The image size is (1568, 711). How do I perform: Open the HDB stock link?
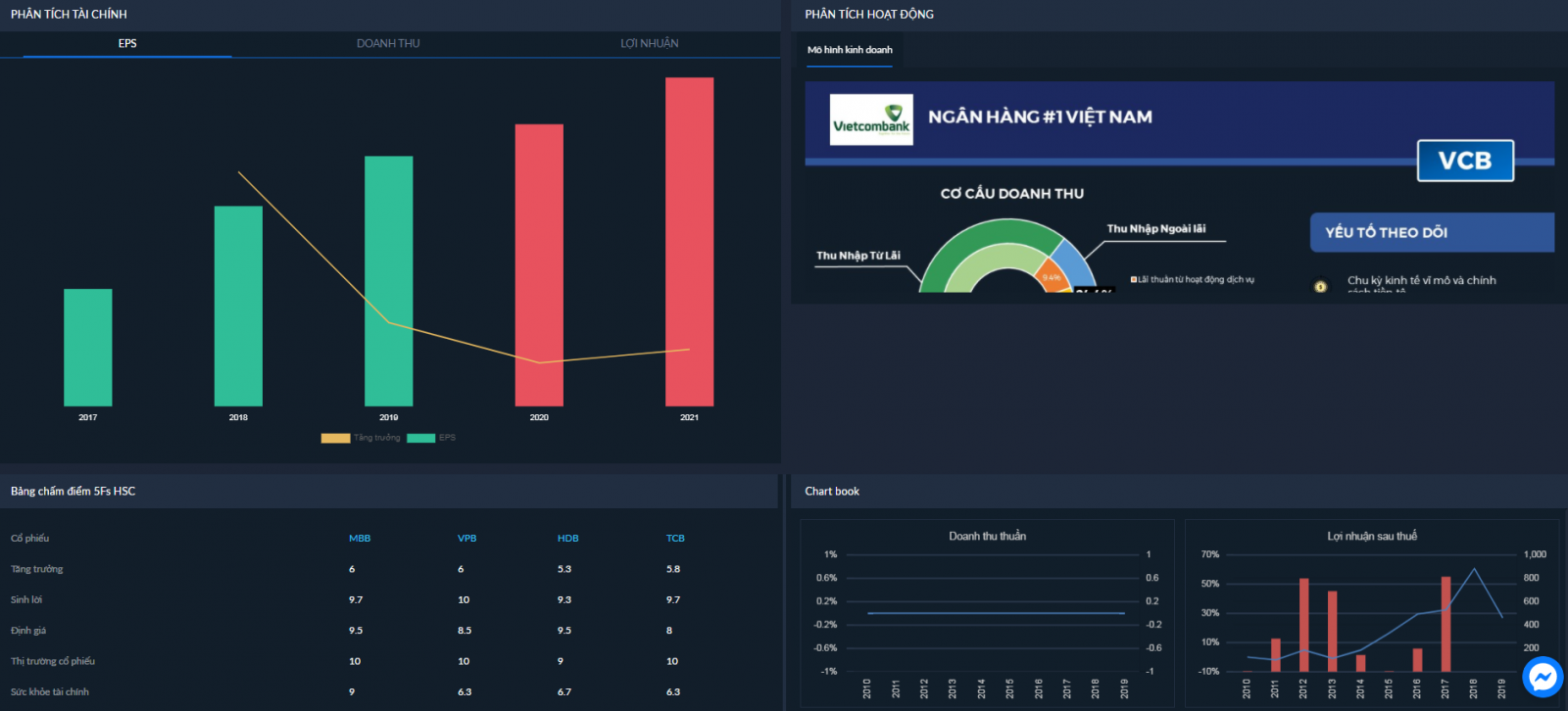(568, 539)
